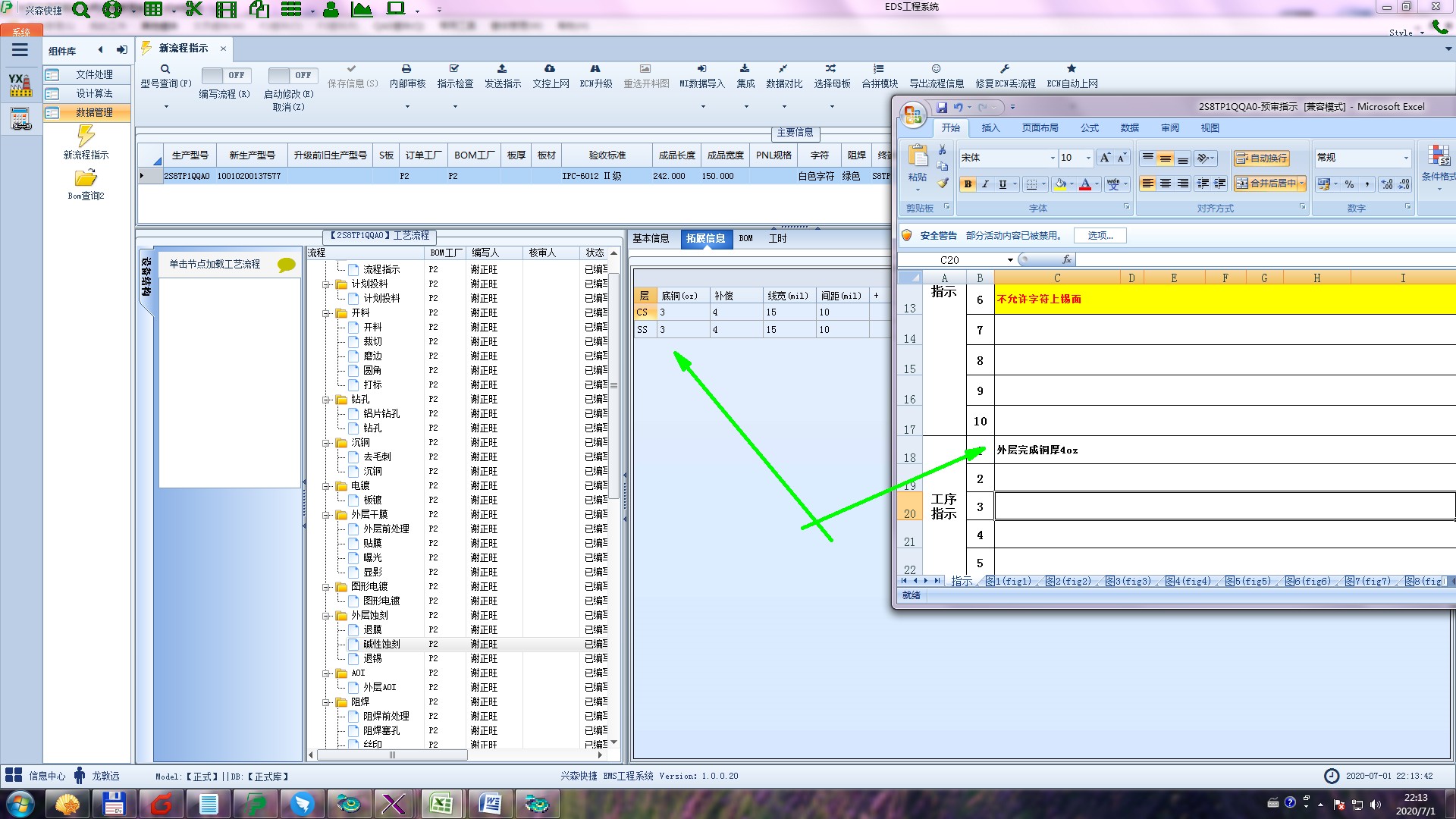Open Excel from the Windows taskbar
This screenshot has height=819, width=1456.
[x=441, y=803]
